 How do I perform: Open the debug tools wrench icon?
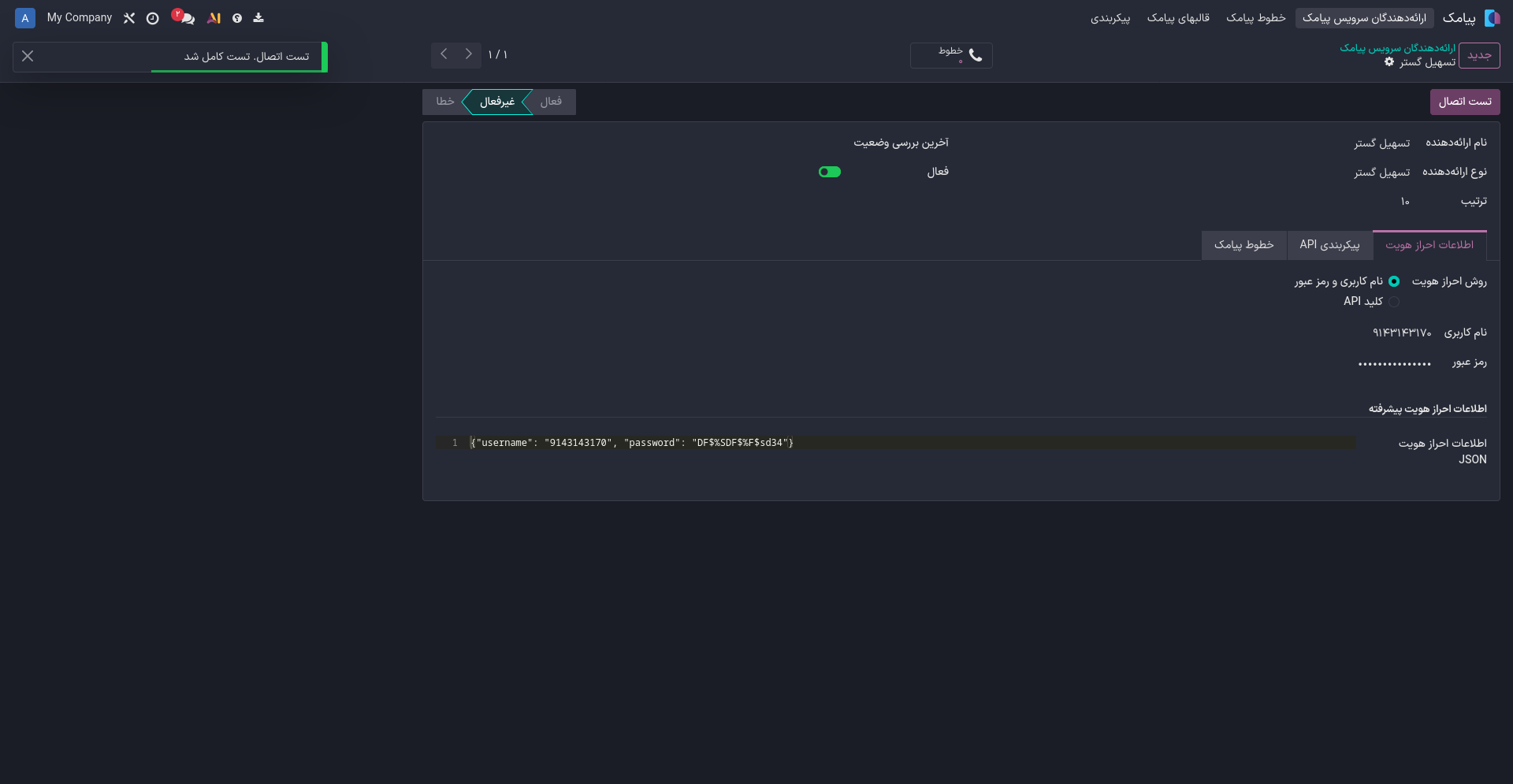tap(129, 18)
